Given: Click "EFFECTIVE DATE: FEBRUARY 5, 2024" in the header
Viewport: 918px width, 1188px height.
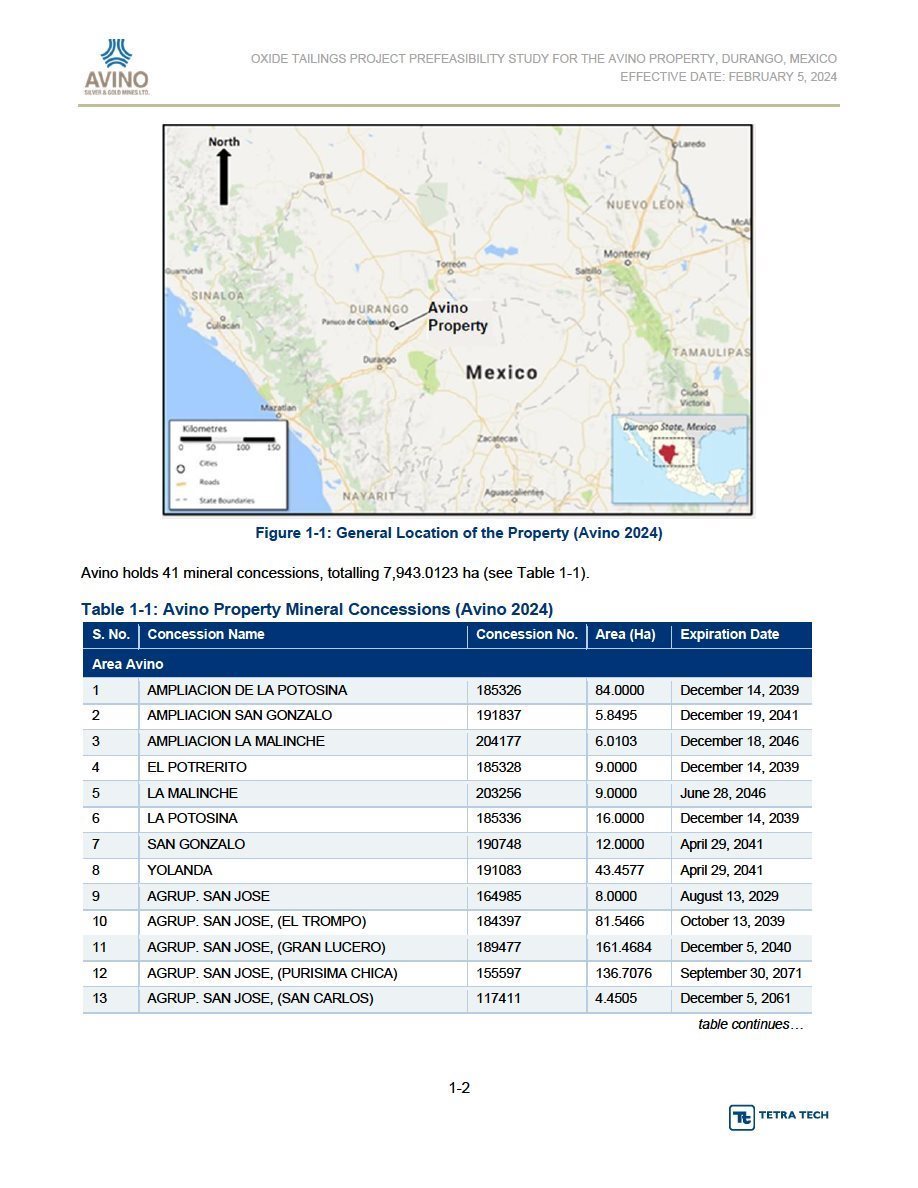Looking at the screenshot, I should pyautogui.click(x=729, y=77).
